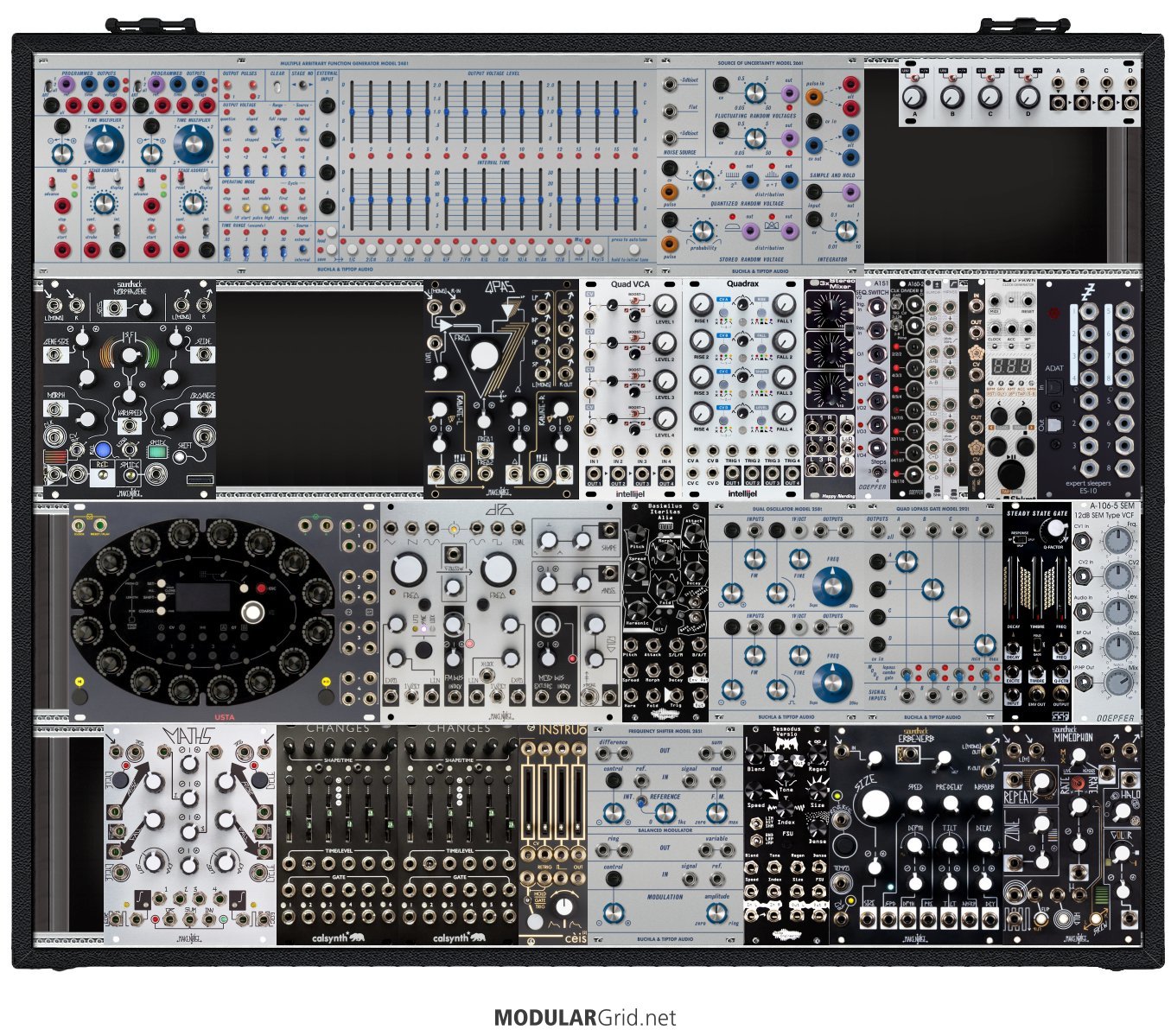Click the FALL 1 knob on Quadrax

pyautogui.click(x=784, y=304)
